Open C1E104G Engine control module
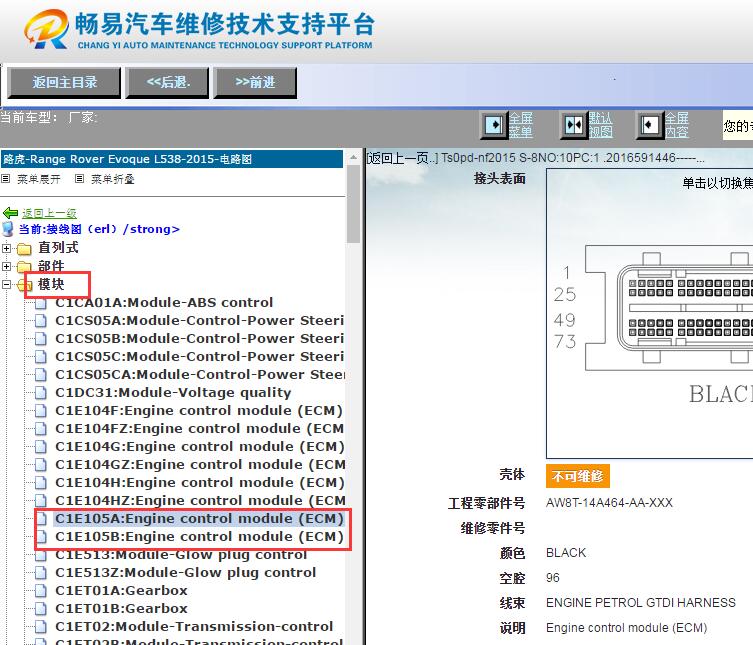Image resolution: width=753 pixels, height=645 pixels. (x=199, y=447)
